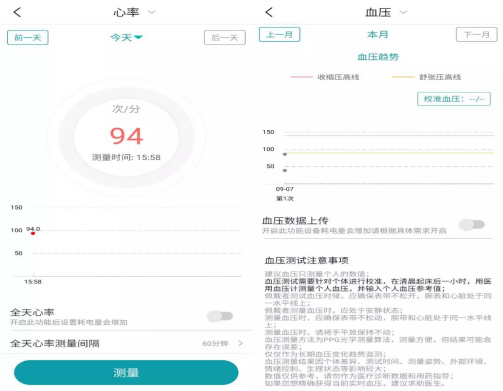Tap the red 94.0 data point
Image resolution: width=503 pixels, height=391 pixels.
pyautogui.click(x=33, y=233)
